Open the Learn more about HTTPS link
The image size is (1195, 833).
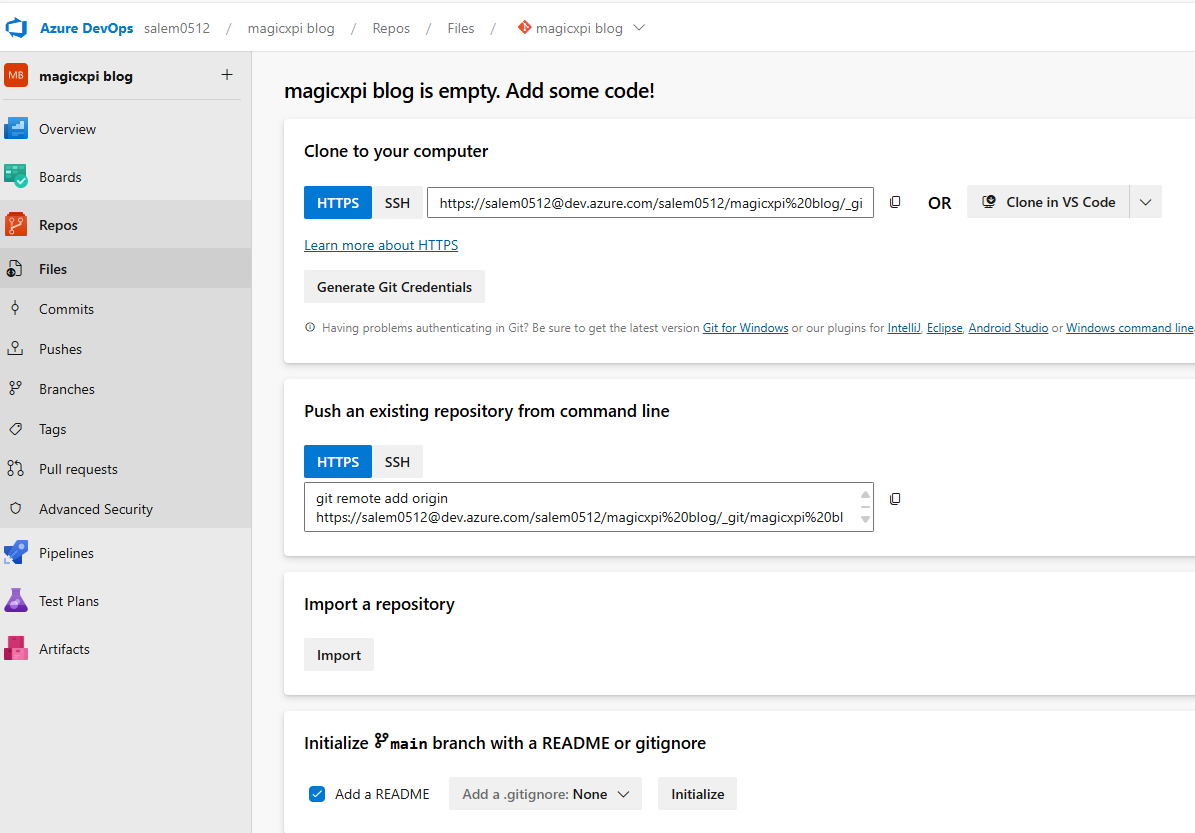(381, 244)
